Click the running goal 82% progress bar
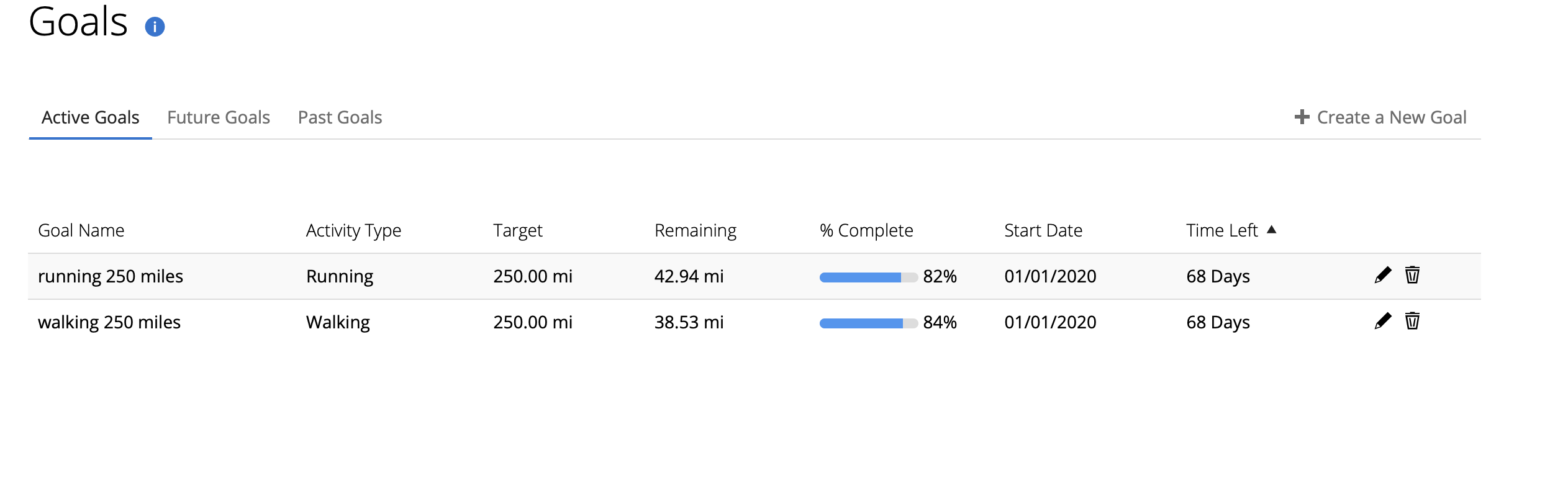This screenshot has height=478, width=1568. pos(868,277)
